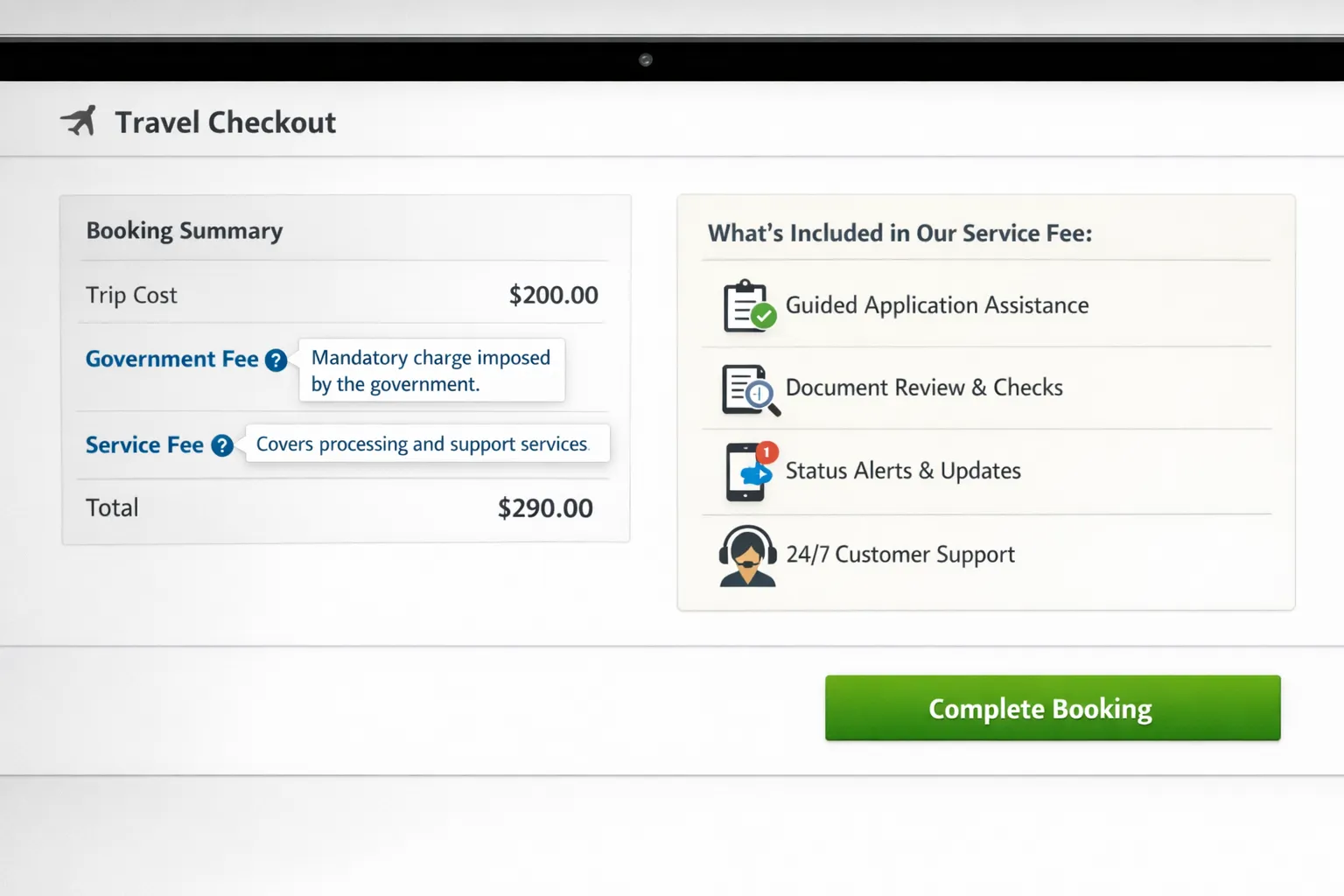Screen dimensions: 1344x896
Task: Click the airplane icon beside Travel Checkout
Action: coord(80,121)
